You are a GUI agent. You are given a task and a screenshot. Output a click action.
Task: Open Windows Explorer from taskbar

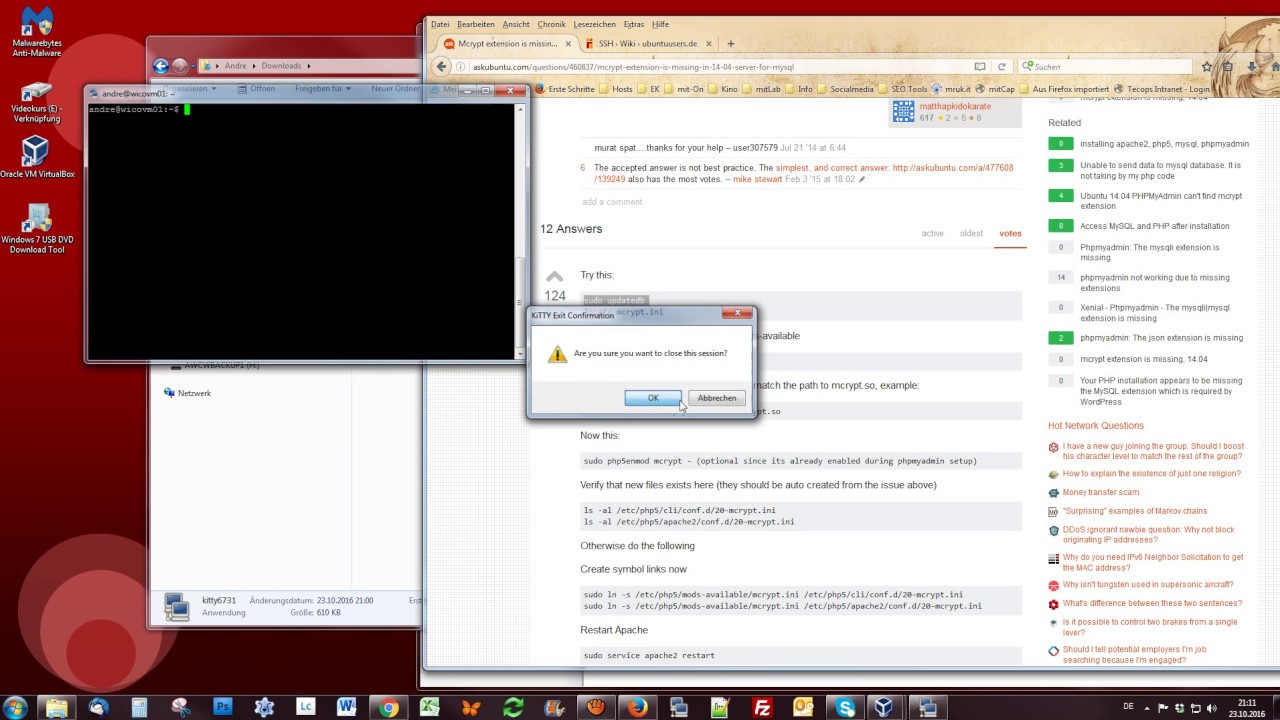coord(57,707)
